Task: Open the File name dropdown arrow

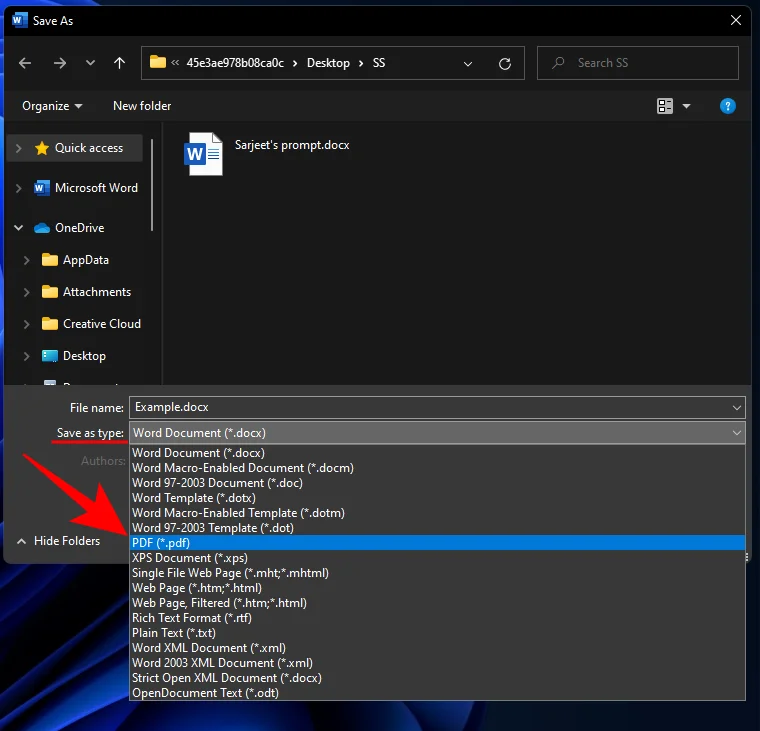Action: pos(737,408)
